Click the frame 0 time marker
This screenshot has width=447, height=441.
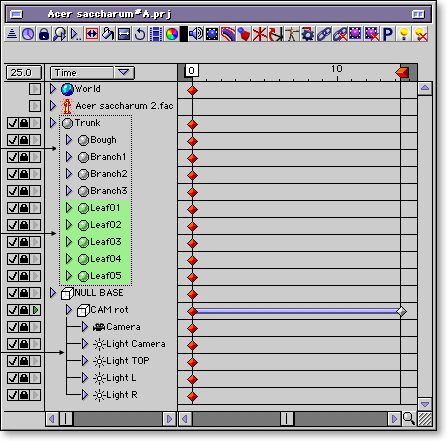192,71
